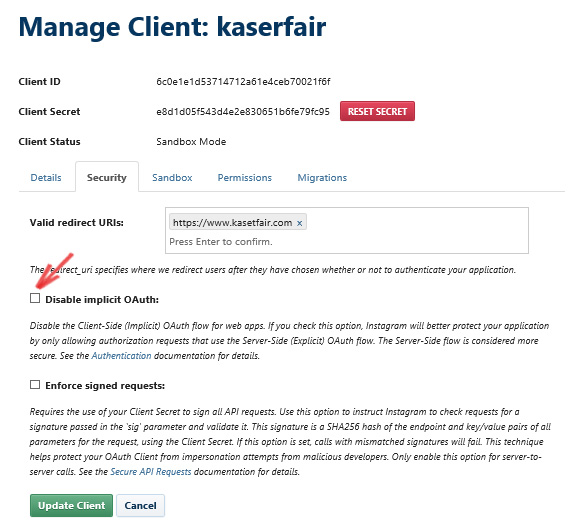574x521 pixels.
Task: Remove the kasetfair.com redirect URI tag
Action: [299, 223]
